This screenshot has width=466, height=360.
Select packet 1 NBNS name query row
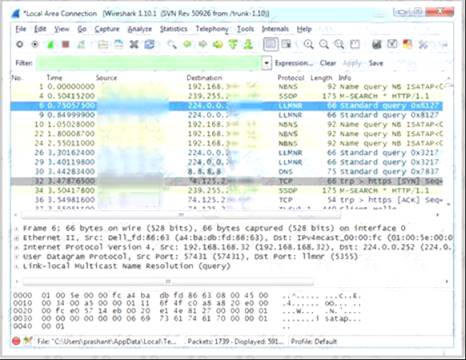pos(227,87)
